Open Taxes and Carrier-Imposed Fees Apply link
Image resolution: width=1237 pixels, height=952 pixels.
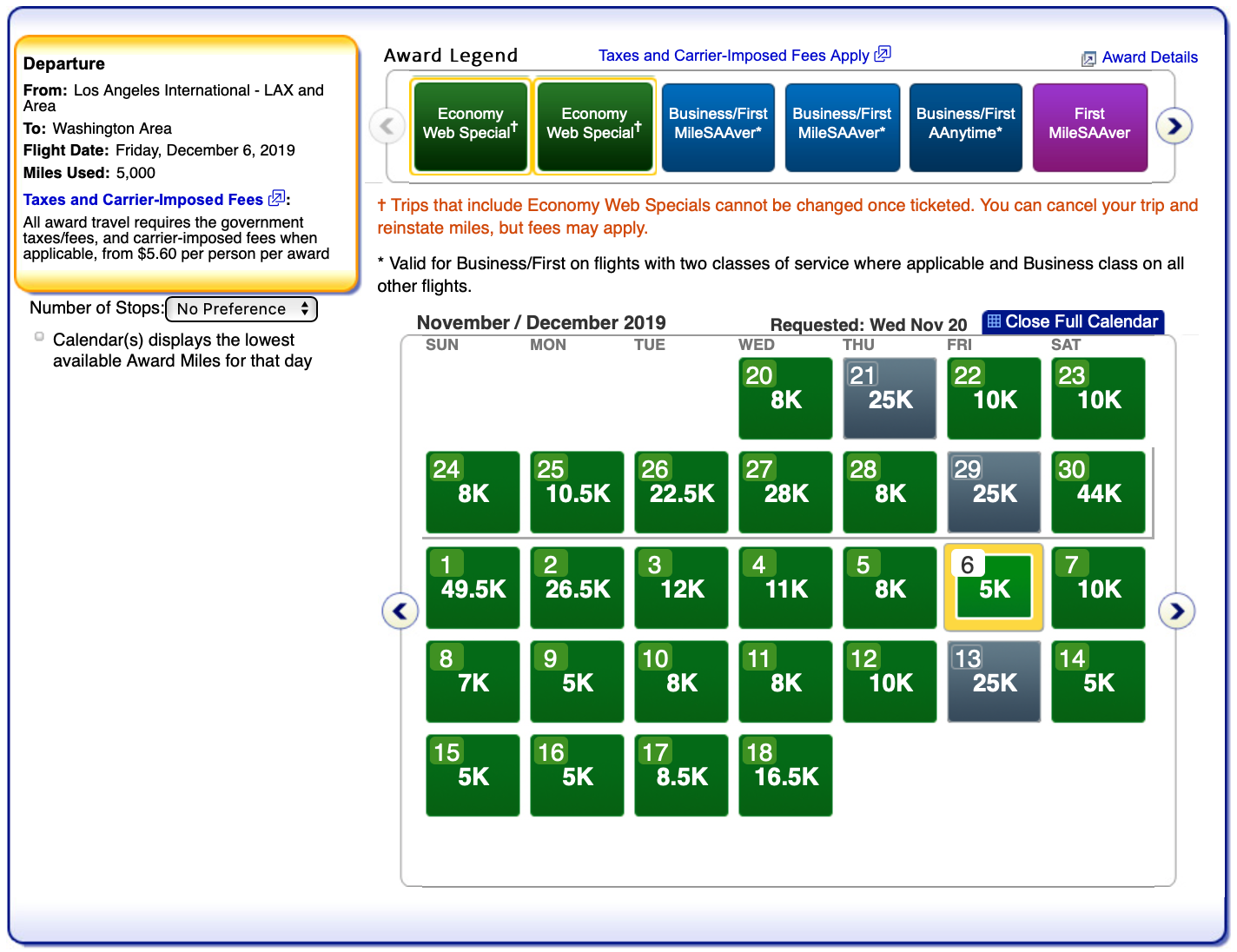click(734, 56)
